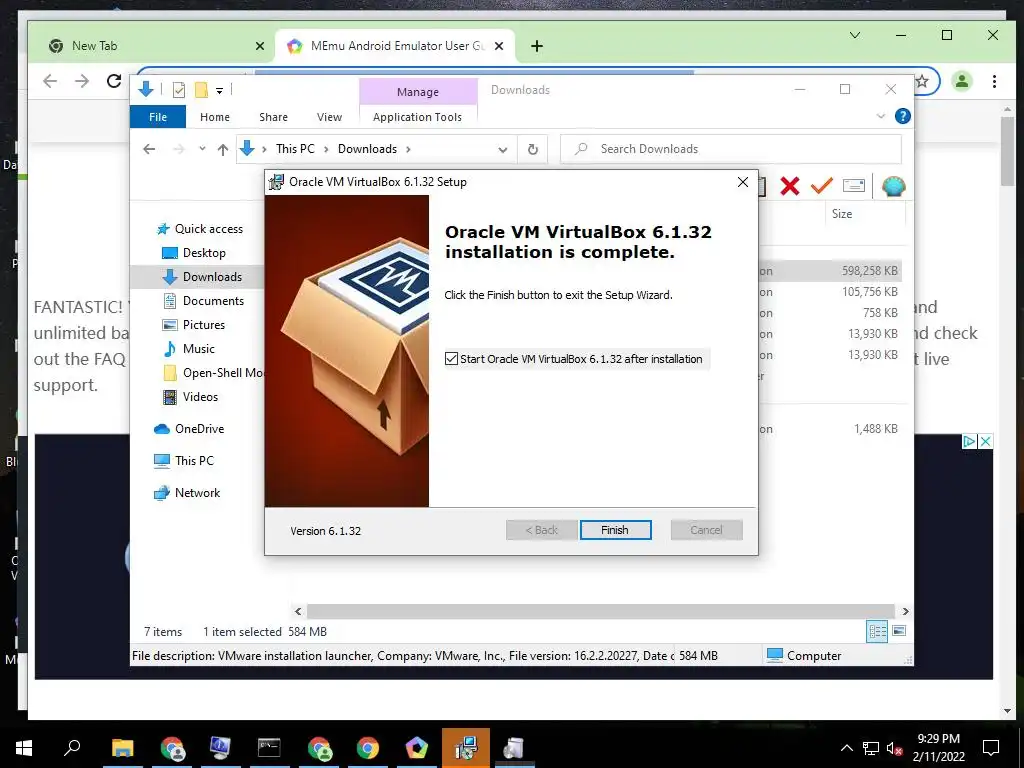Open the Home ribbon tab in File Explorer
The width and height of the screenshot is (1024, 768).
(215, 117)
